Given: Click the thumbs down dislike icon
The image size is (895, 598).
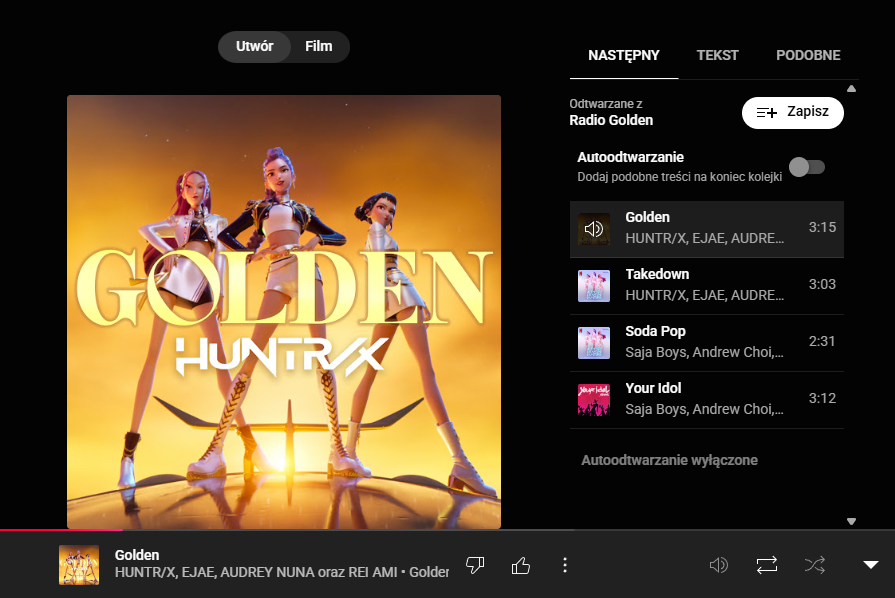Looking at the screenshot, I should pyautogui.click(x=476, y=565).
